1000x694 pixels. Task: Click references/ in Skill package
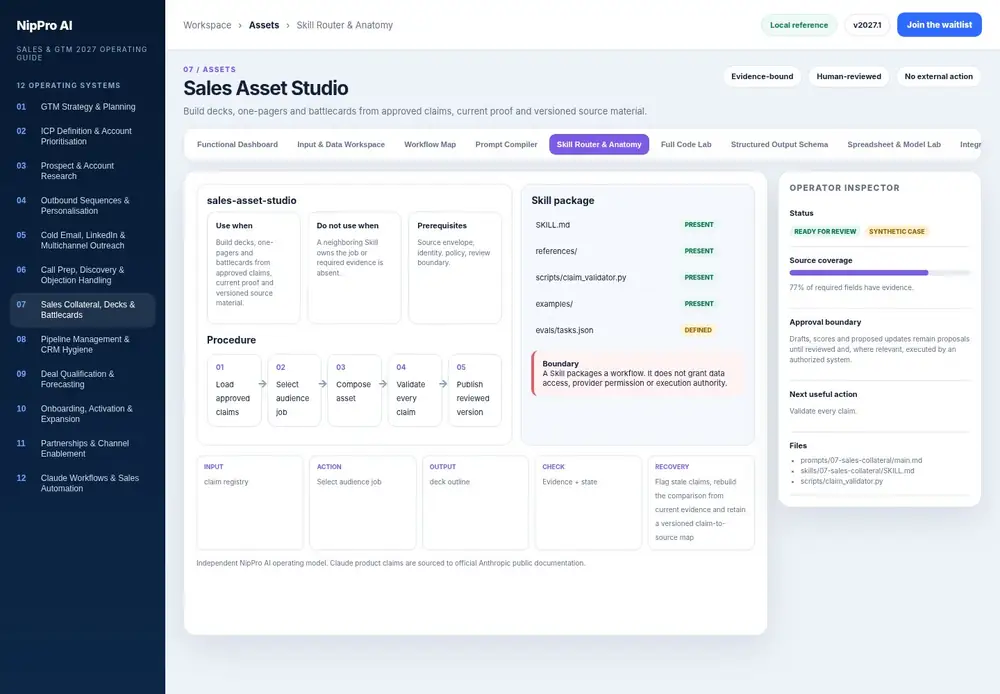tap(556, 251)
